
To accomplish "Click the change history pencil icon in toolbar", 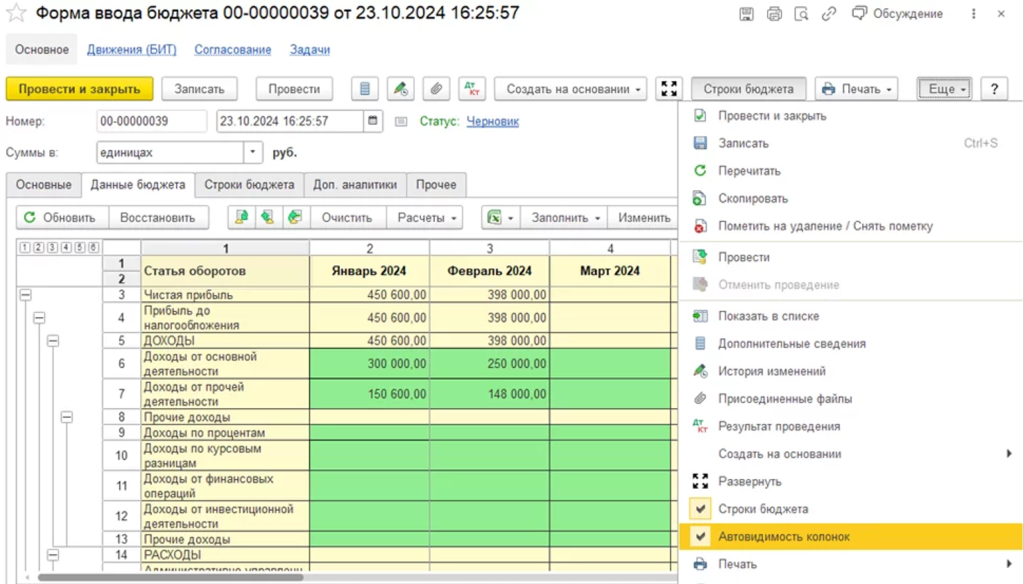I will pyautogui.click(x=400, y=89).
